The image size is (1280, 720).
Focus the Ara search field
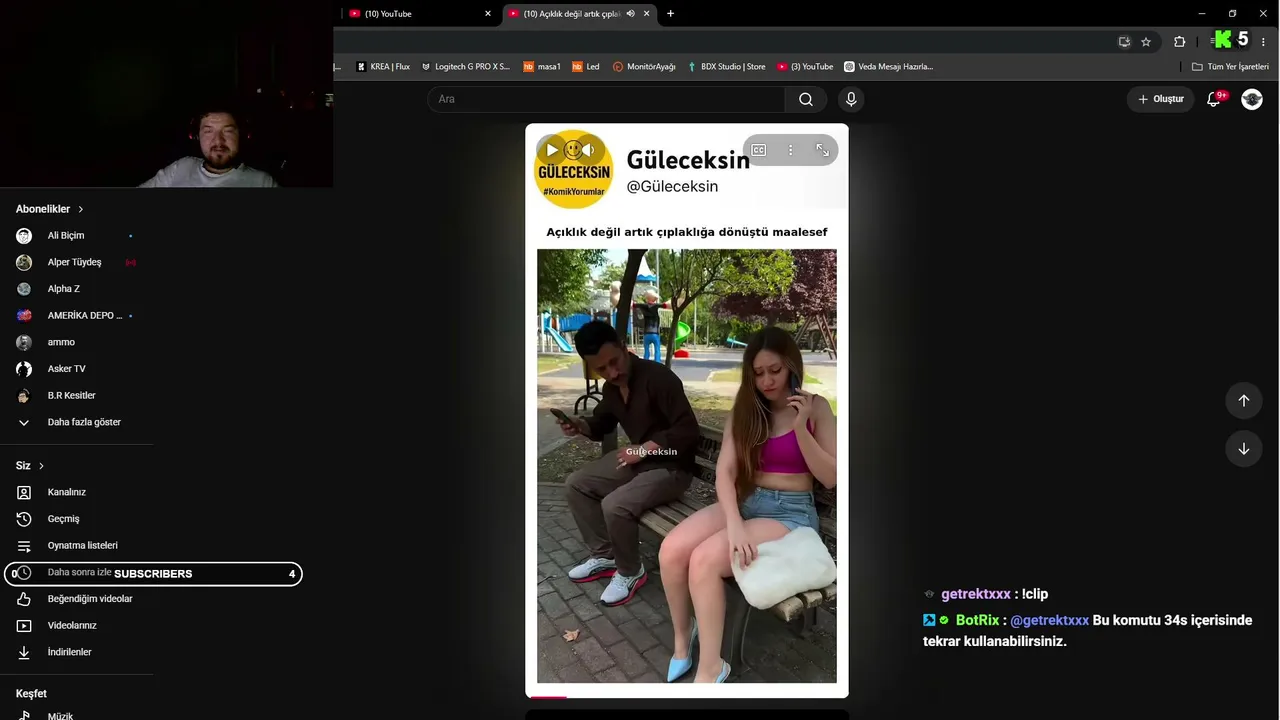pyautogui.click(x=606, y=99)
